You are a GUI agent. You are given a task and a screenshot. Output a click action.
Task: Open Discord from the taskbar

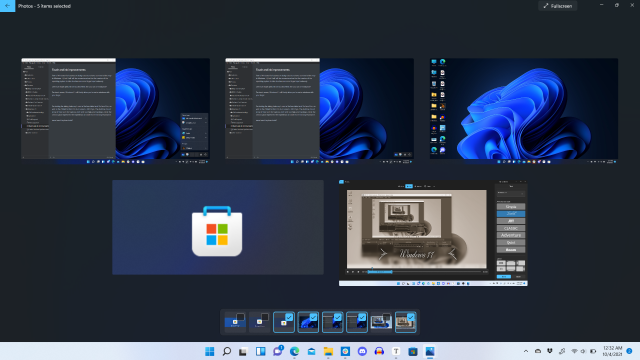pos(362,351)
